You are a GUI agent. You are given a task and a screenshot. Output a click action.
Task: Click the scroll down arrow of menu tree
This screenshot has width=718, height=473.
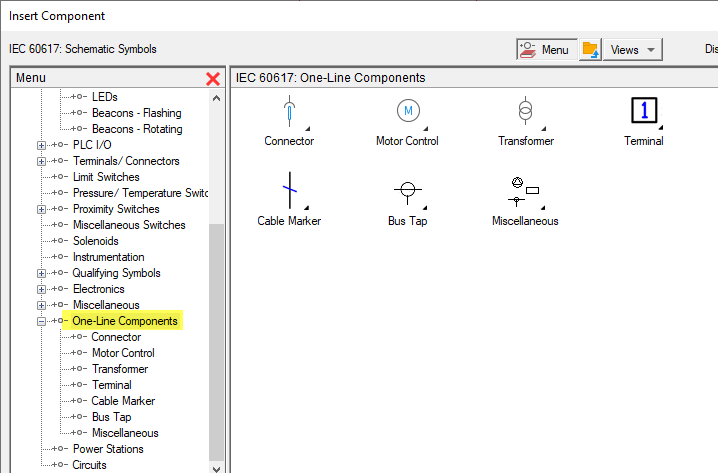click(x=217, y=468)
